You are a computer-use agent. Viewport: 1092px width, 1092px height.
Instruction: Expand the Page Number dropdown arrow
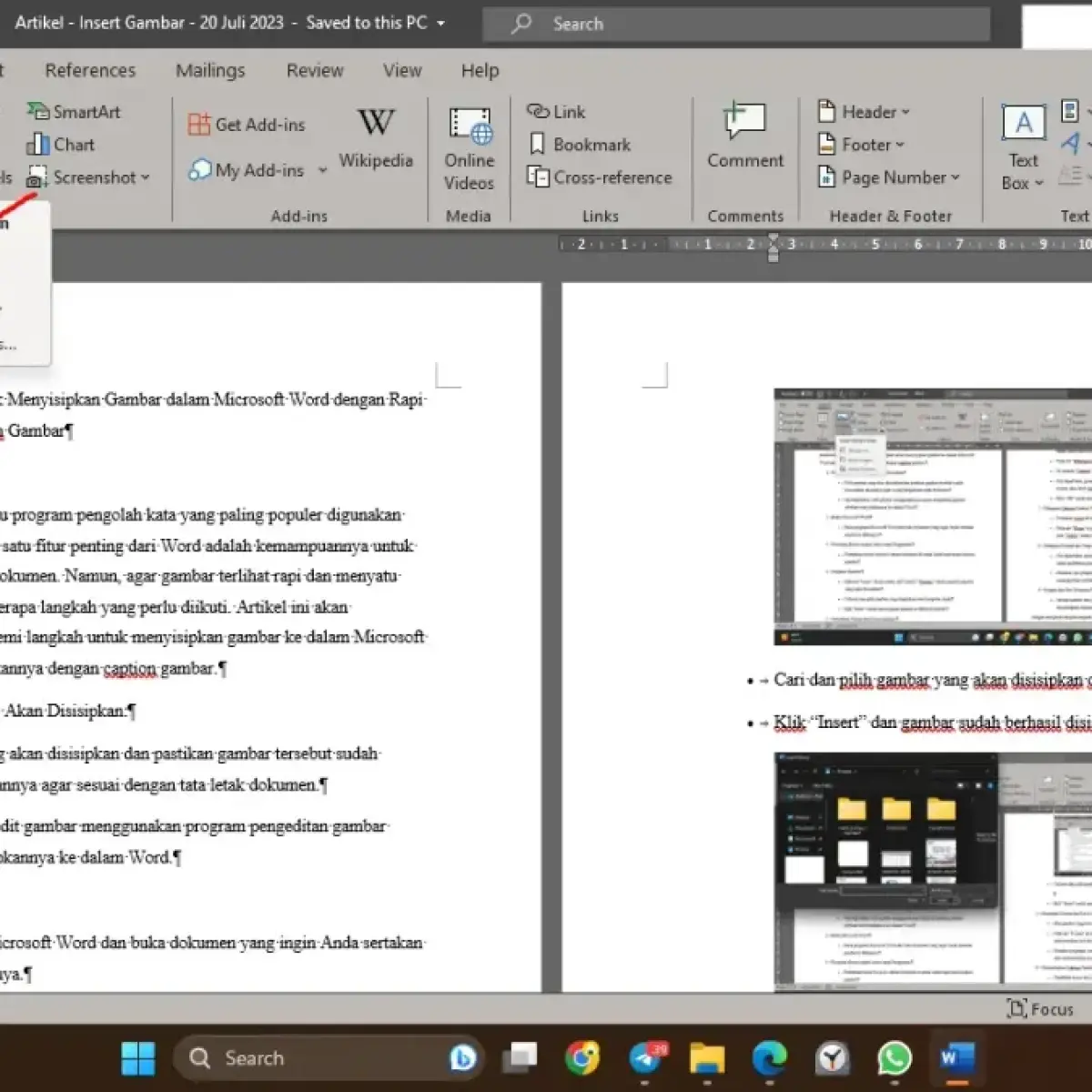coord(955,177)
